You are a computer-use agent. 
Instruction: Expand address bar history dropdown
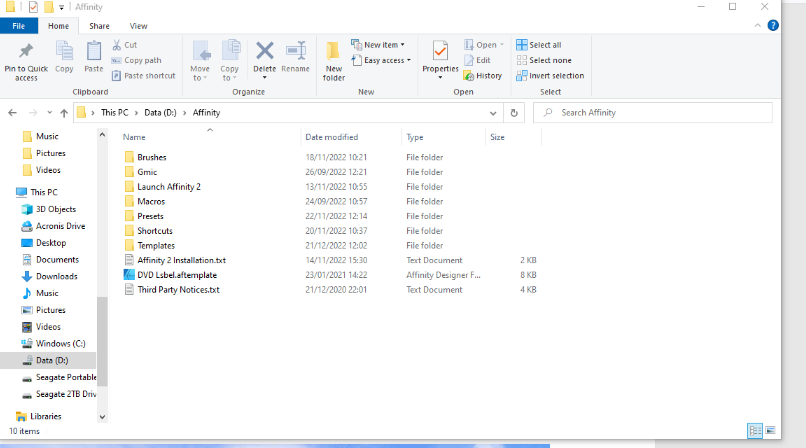[x=493, y=113]
